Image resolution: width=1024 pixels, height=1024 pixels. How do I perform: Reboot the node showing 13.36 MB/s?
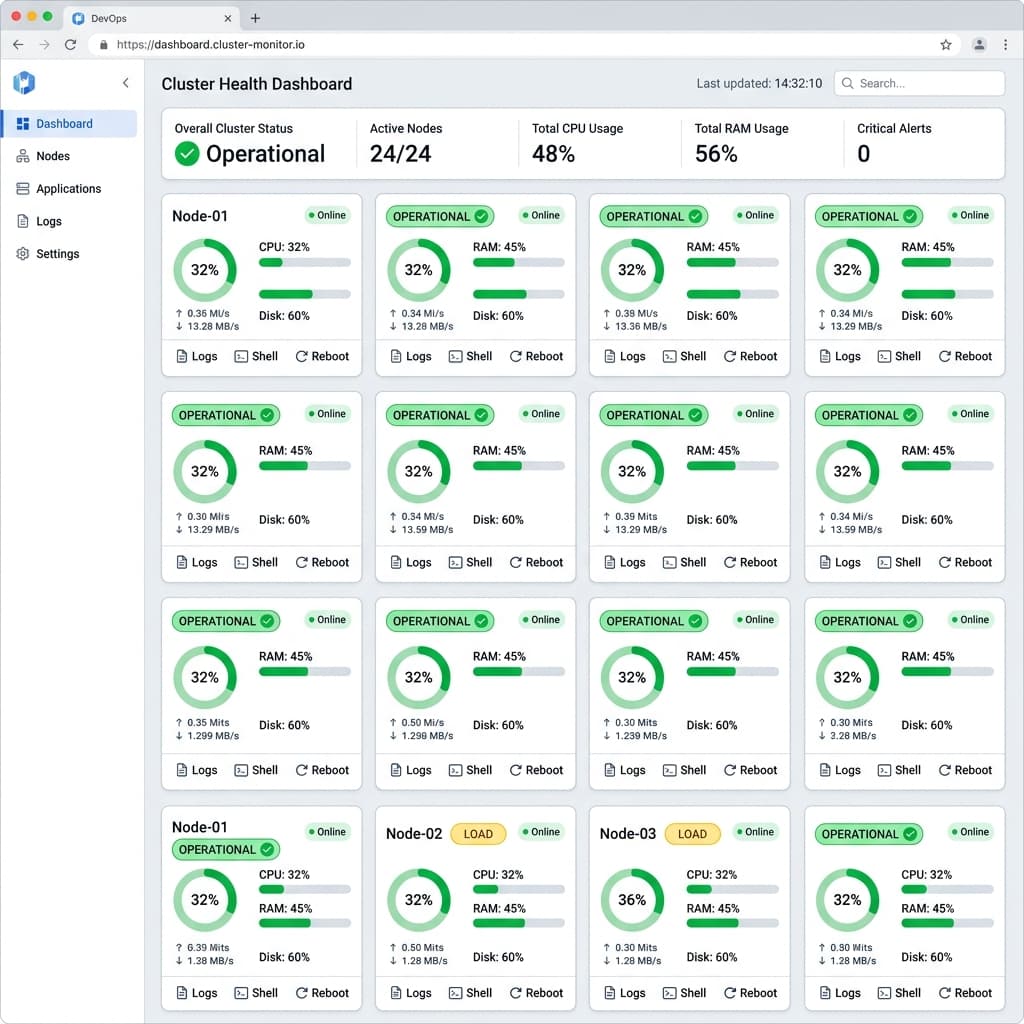tap(750, 357)
